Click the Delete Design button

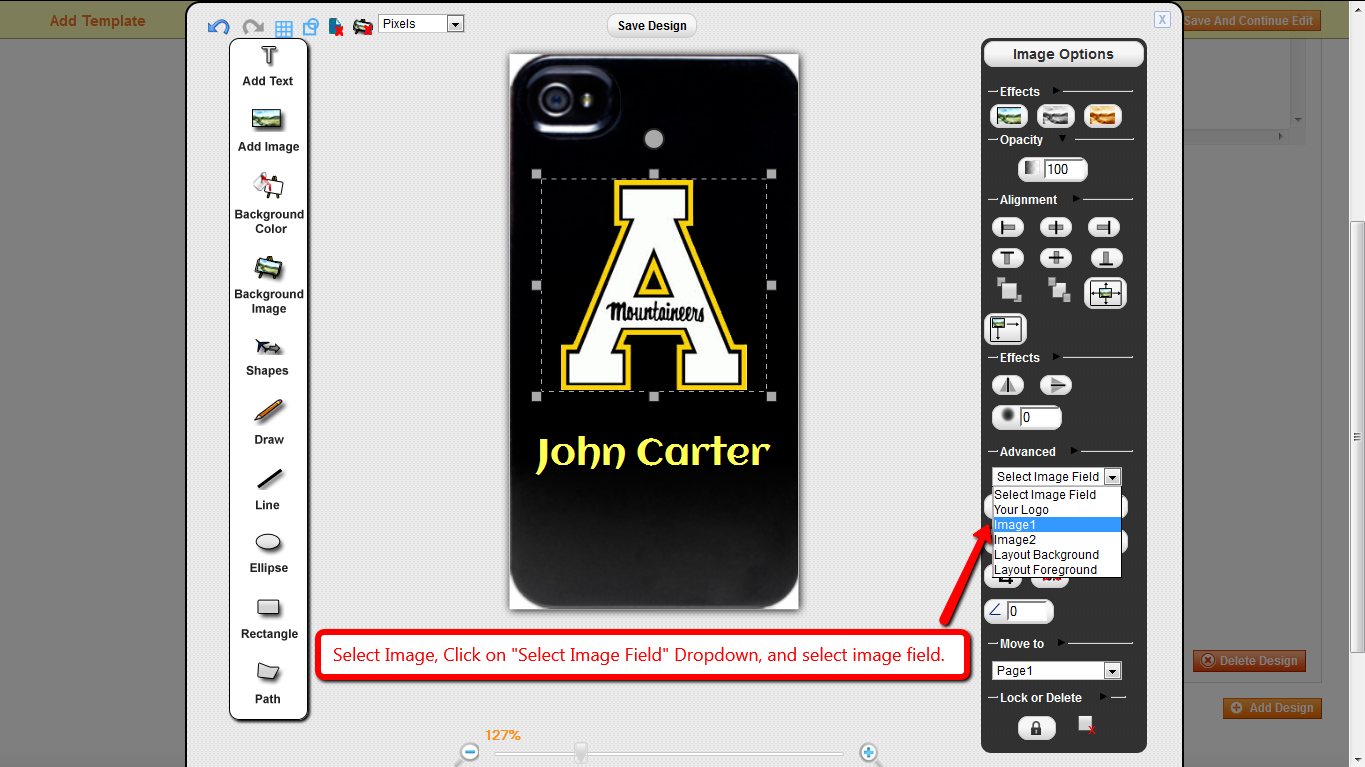tap(1249, 661)
